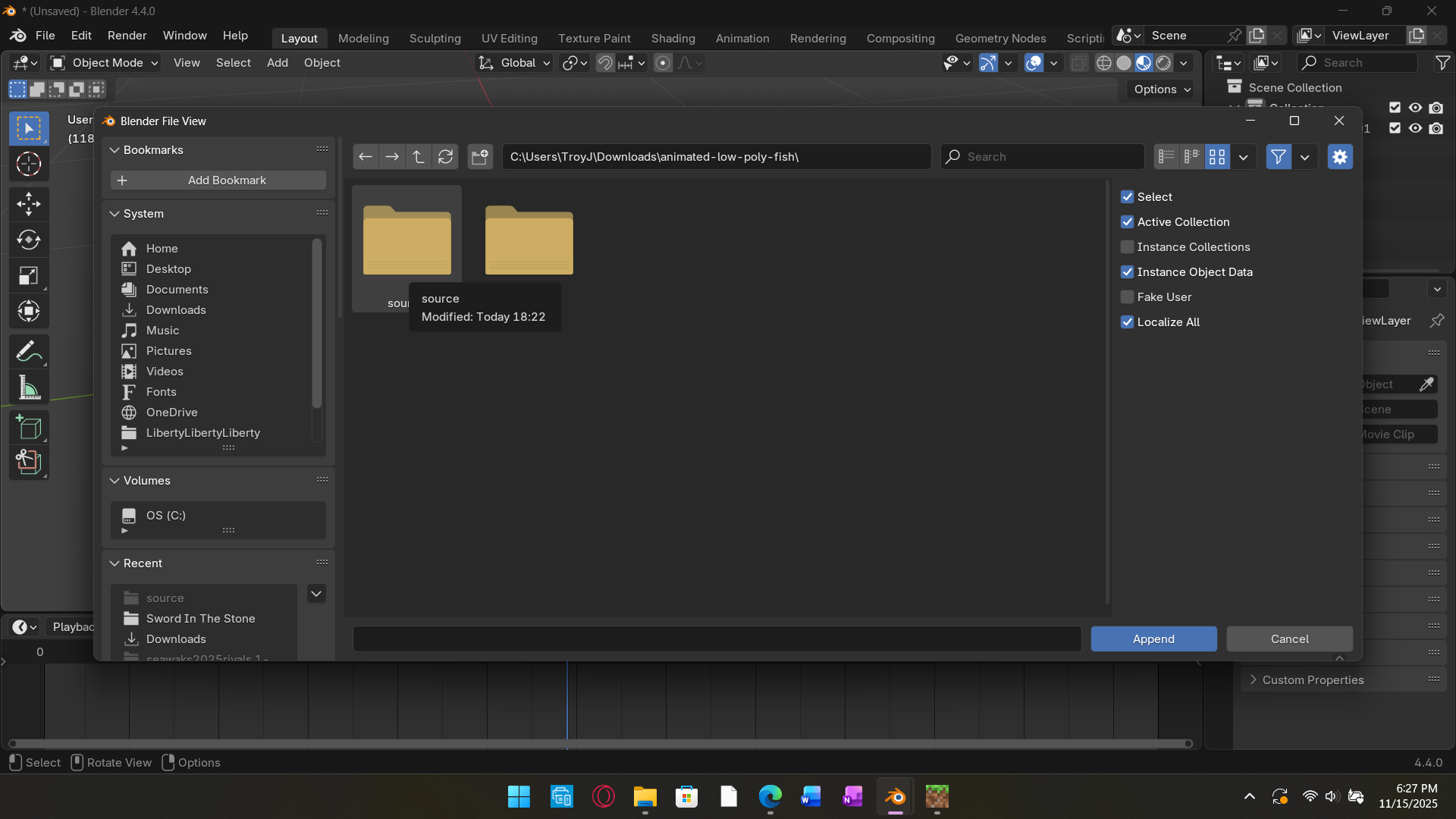Refresh the file list
The image size is (1456, 819).
tap(445, 157)
